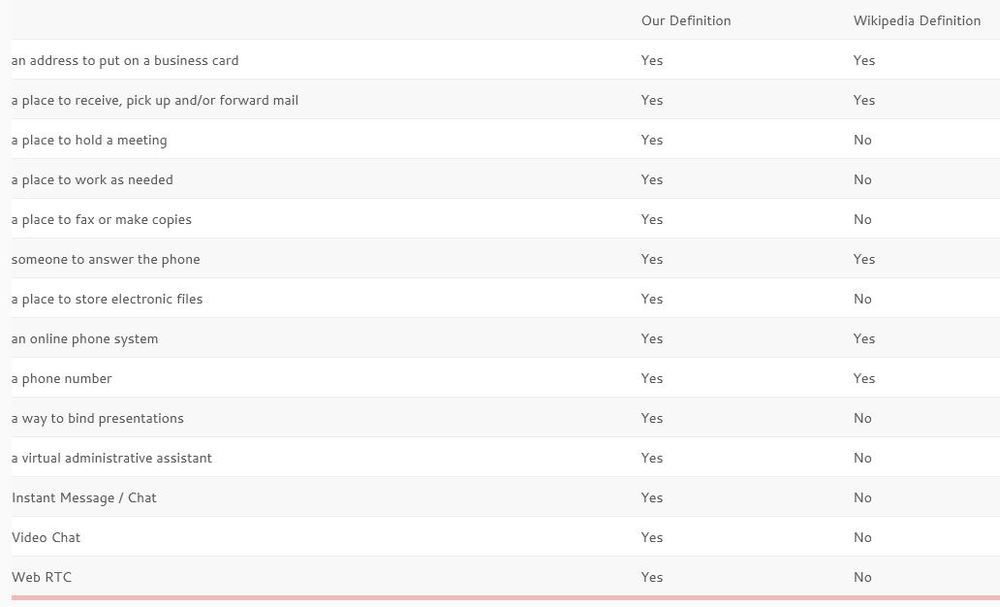Click Wikipedia 'No' in hold a meeting row

[862, 140]
